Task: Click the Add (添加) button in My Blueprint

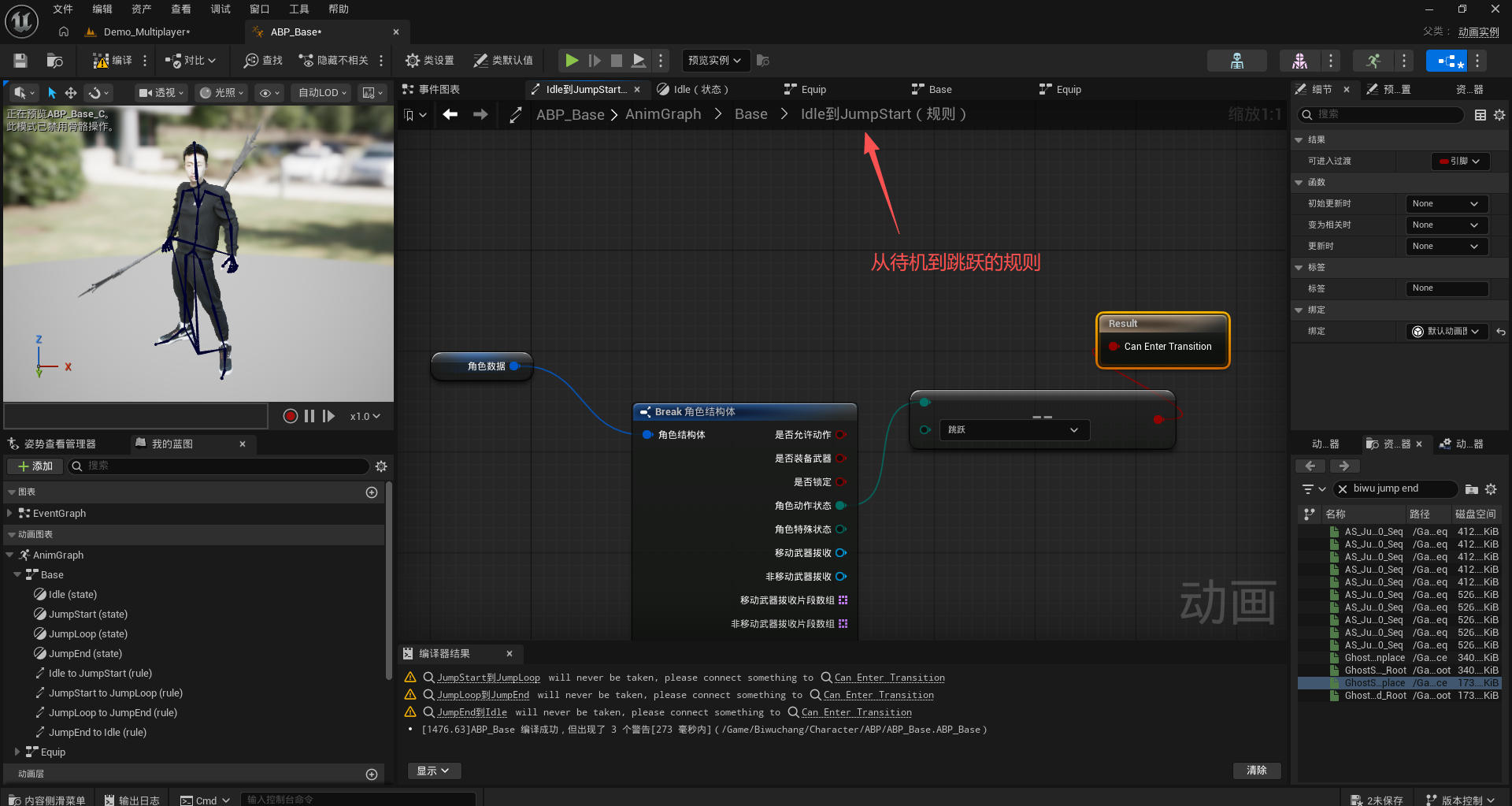Action: pos(35,466)
